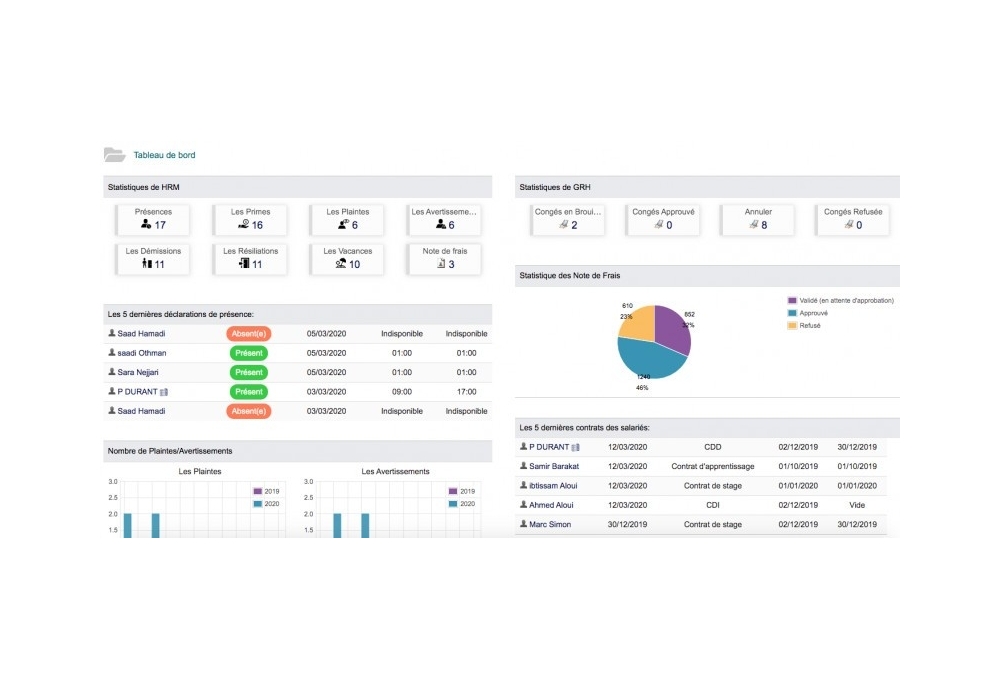
Task: Collapse the Statistique des Note de Frais section
Action: (x=707, y=276)
